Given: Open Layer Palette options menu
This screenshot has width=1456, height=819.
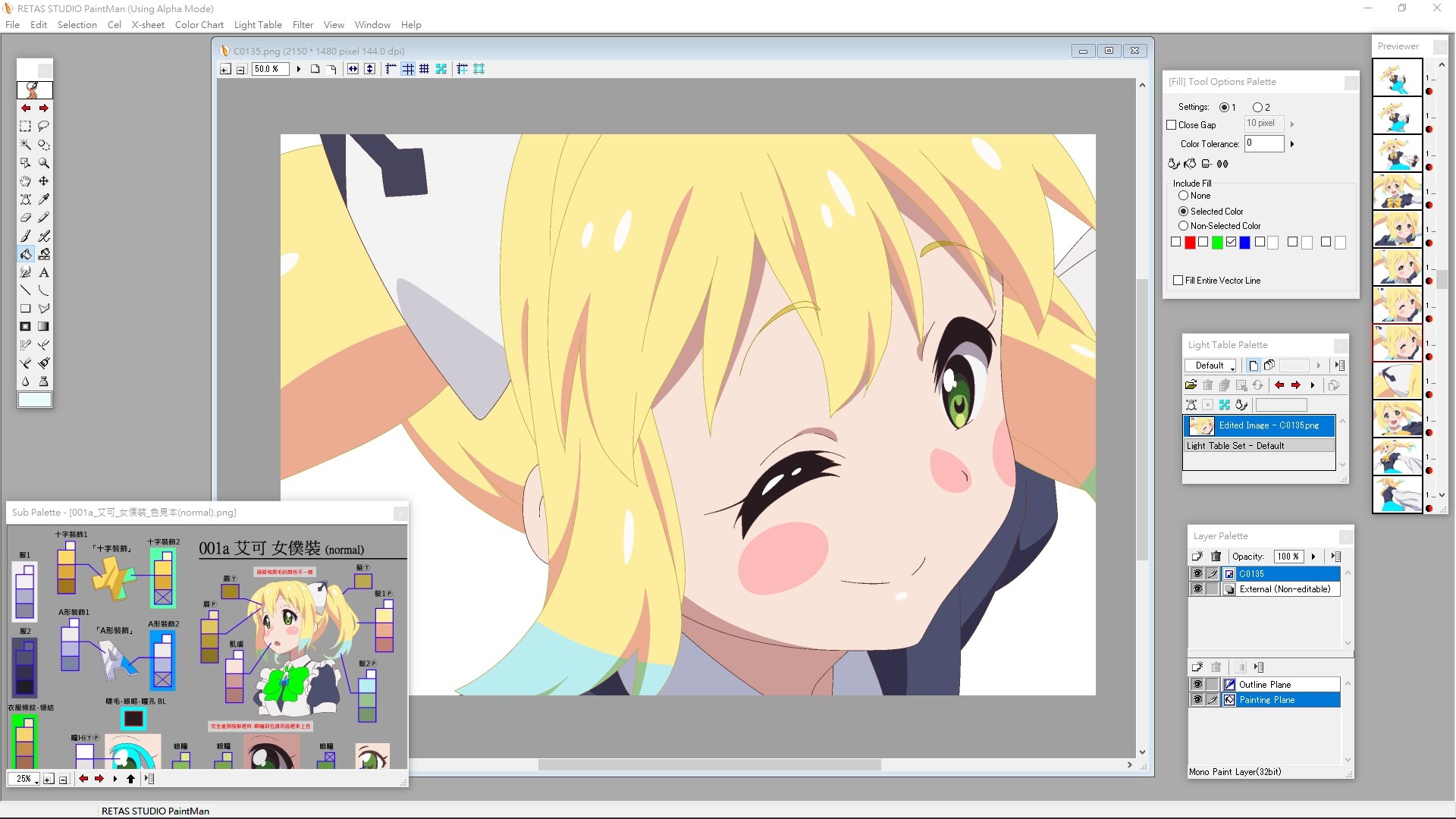Looking at the screenshot, I should point(1336,557).
